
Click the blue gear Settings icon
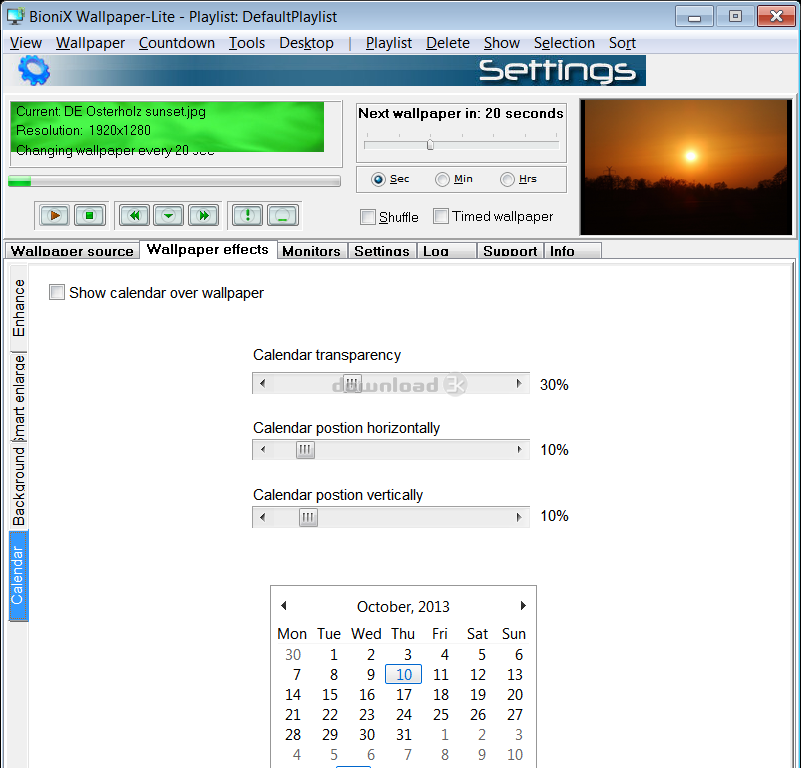point(34,71)
